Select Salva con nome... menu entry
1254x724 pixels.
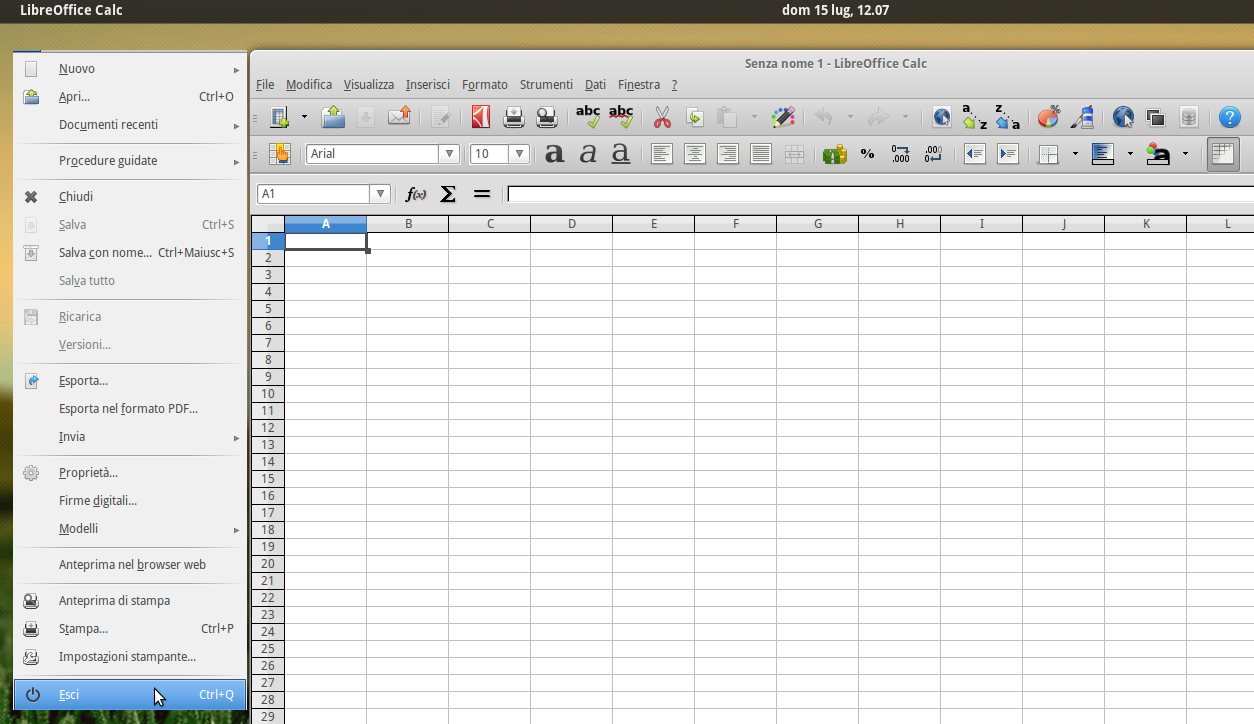tap(130, 253)
